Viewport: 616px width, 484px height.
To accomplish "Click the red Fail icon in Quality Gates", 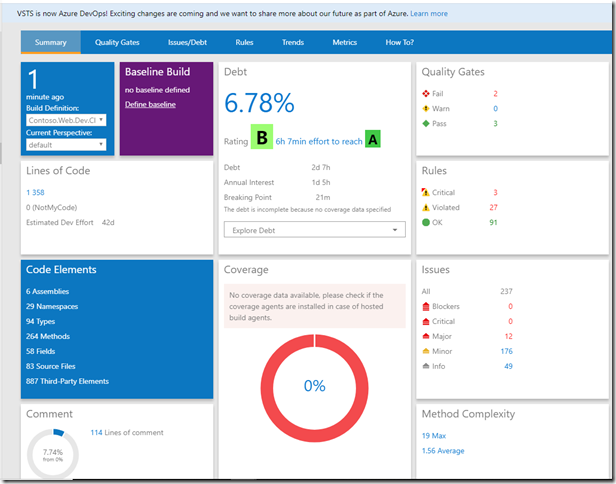I will click(x=428, y=93).
